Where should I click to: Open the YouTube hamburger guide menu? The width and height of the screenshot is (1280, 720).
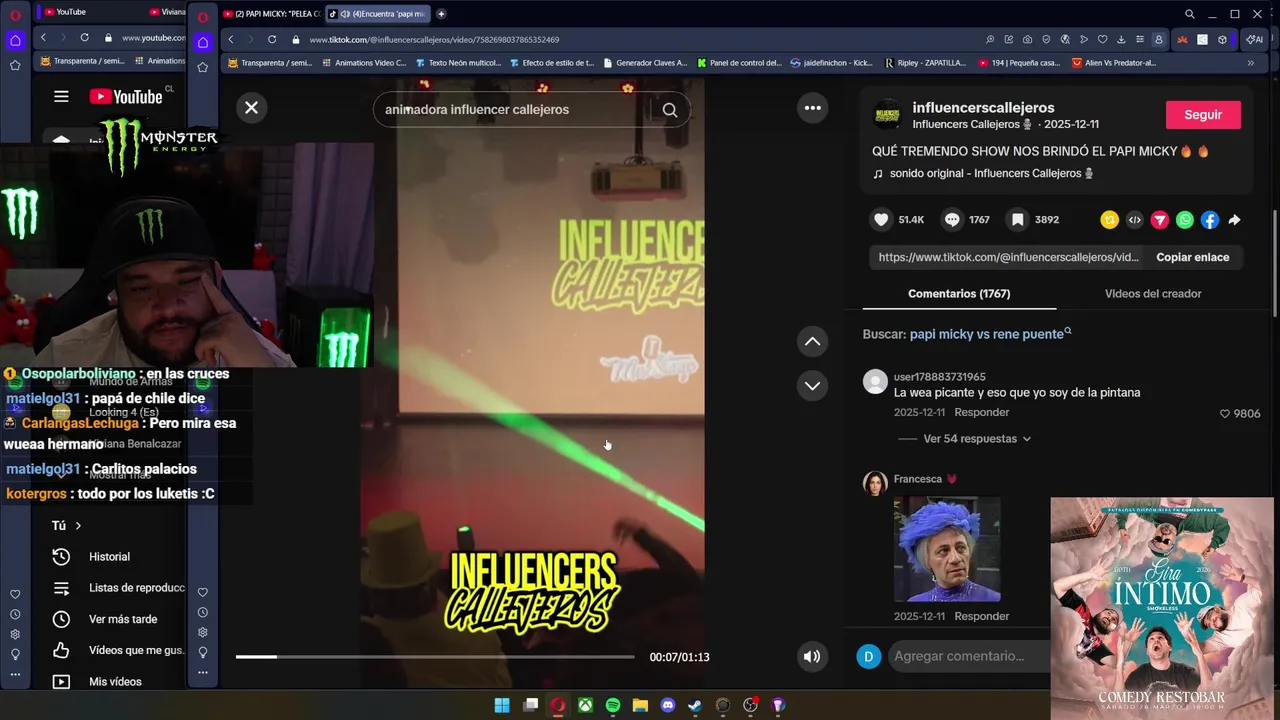(x=61, y=97)
